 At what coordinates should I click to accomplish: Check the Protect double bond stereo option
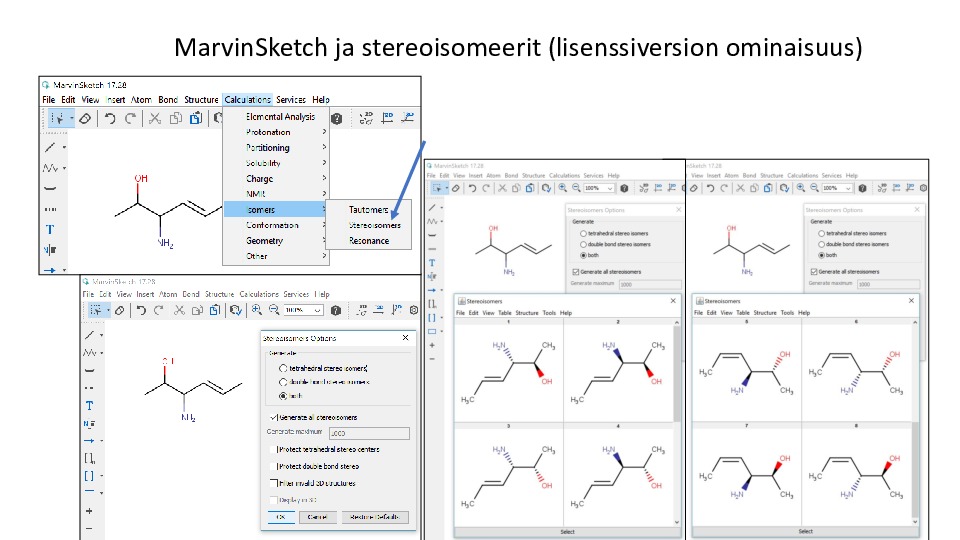click(x=279, y=466)
